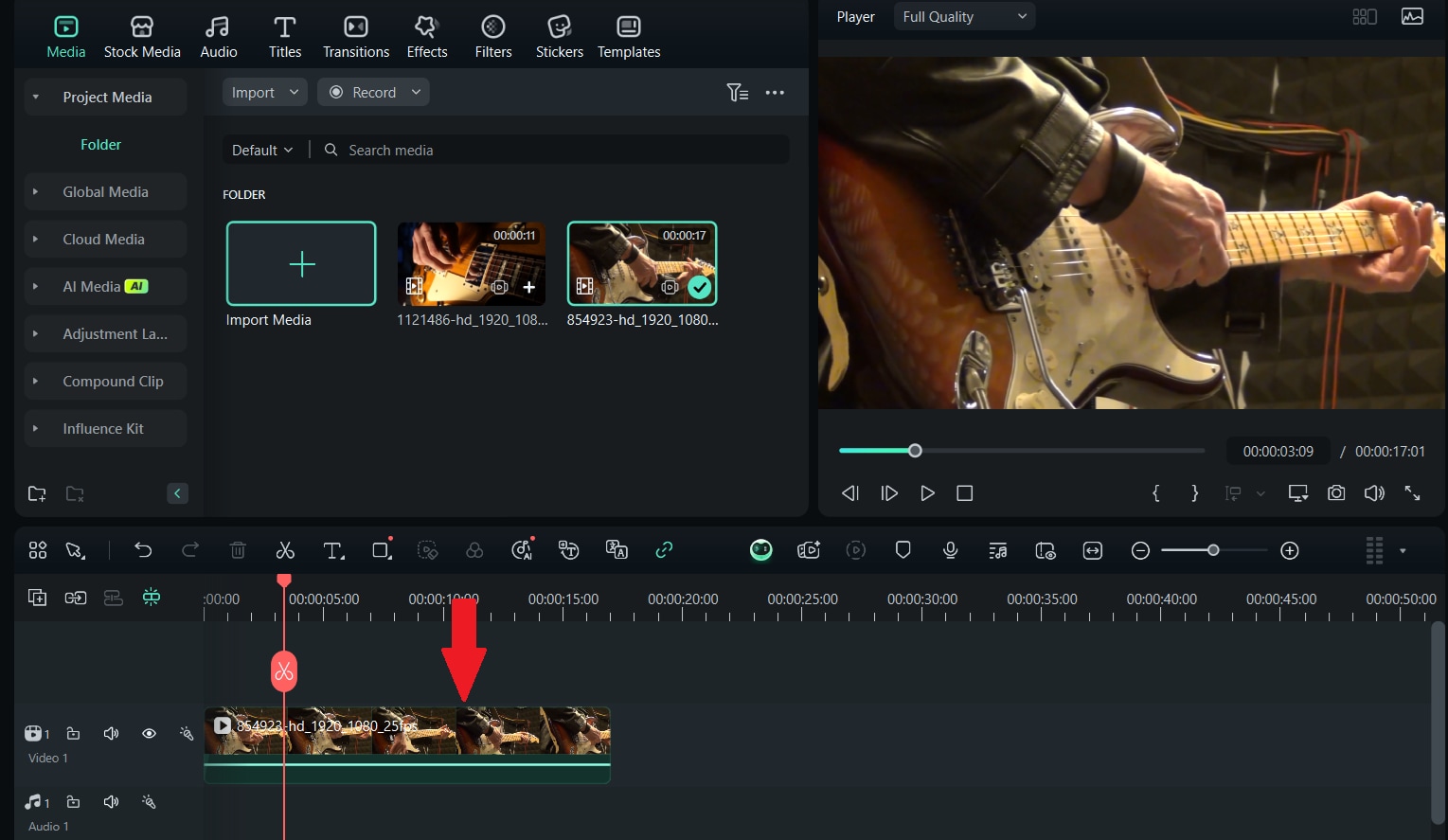Adjust the timeline zoom slider
The image size is (1448, 840).
point(1213,549)
